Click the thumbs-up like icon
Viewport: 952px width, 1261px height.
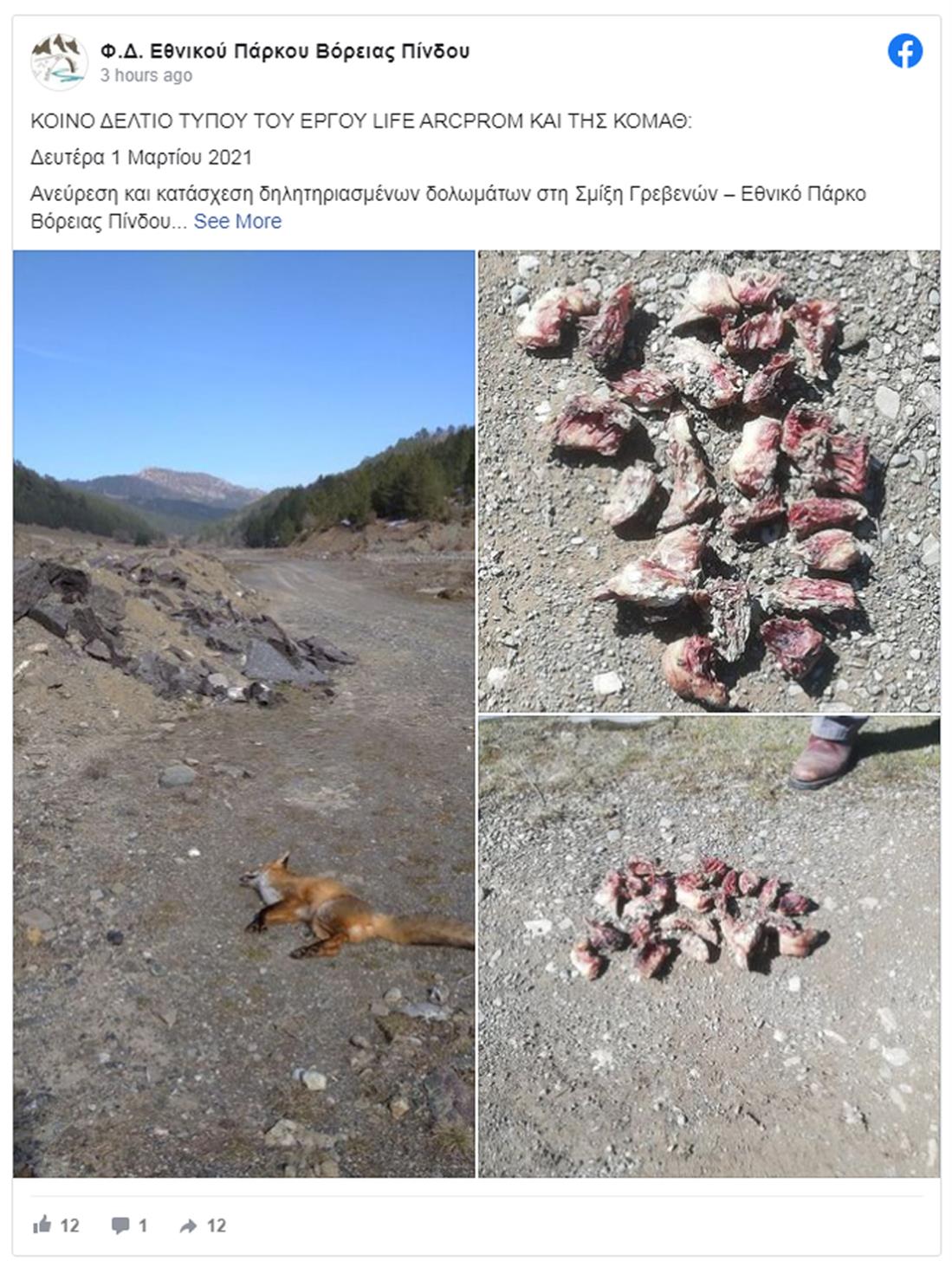(x=42, y=1224)
